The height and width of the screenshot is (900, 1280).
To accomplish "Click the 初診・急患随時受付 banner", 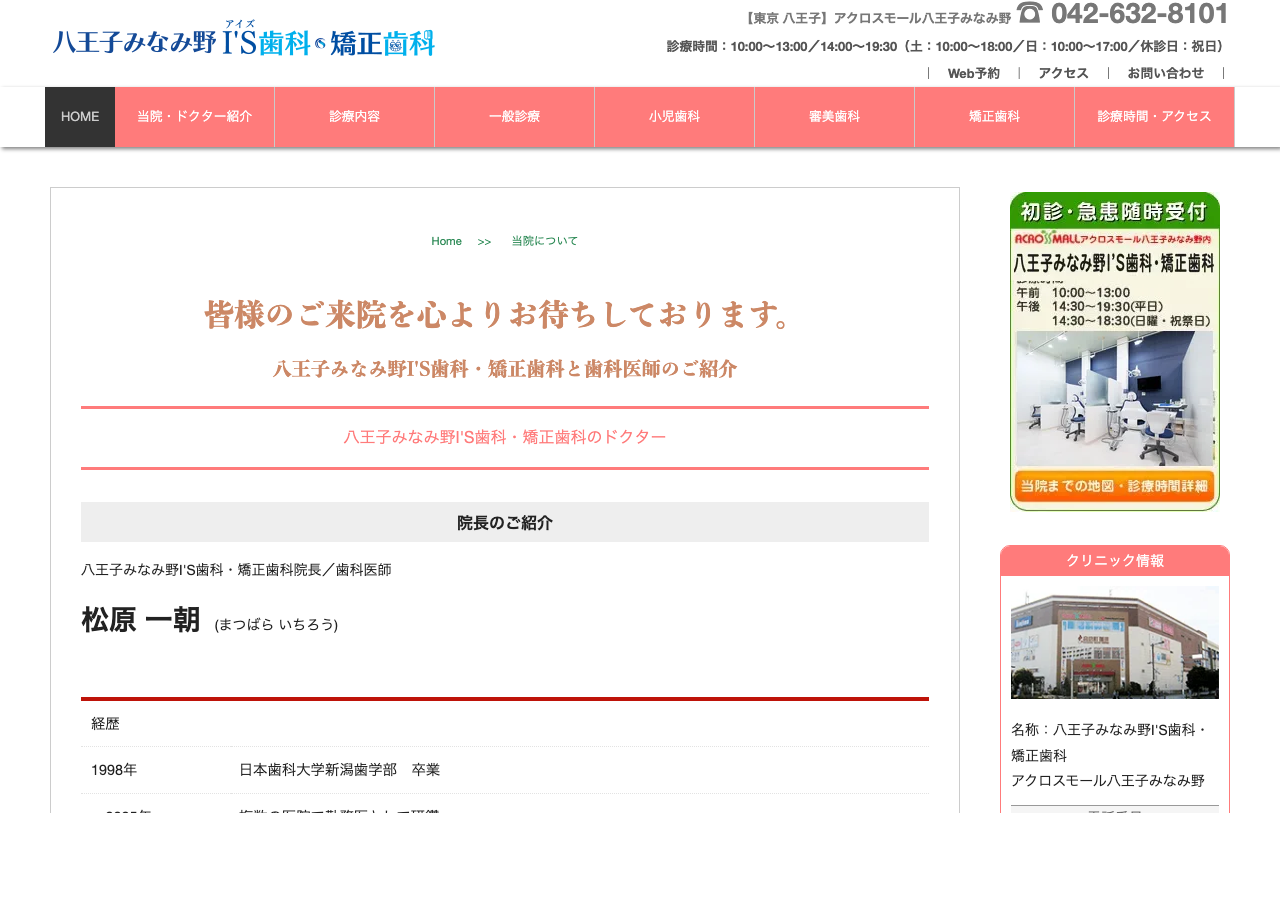I will (1115, 351).
